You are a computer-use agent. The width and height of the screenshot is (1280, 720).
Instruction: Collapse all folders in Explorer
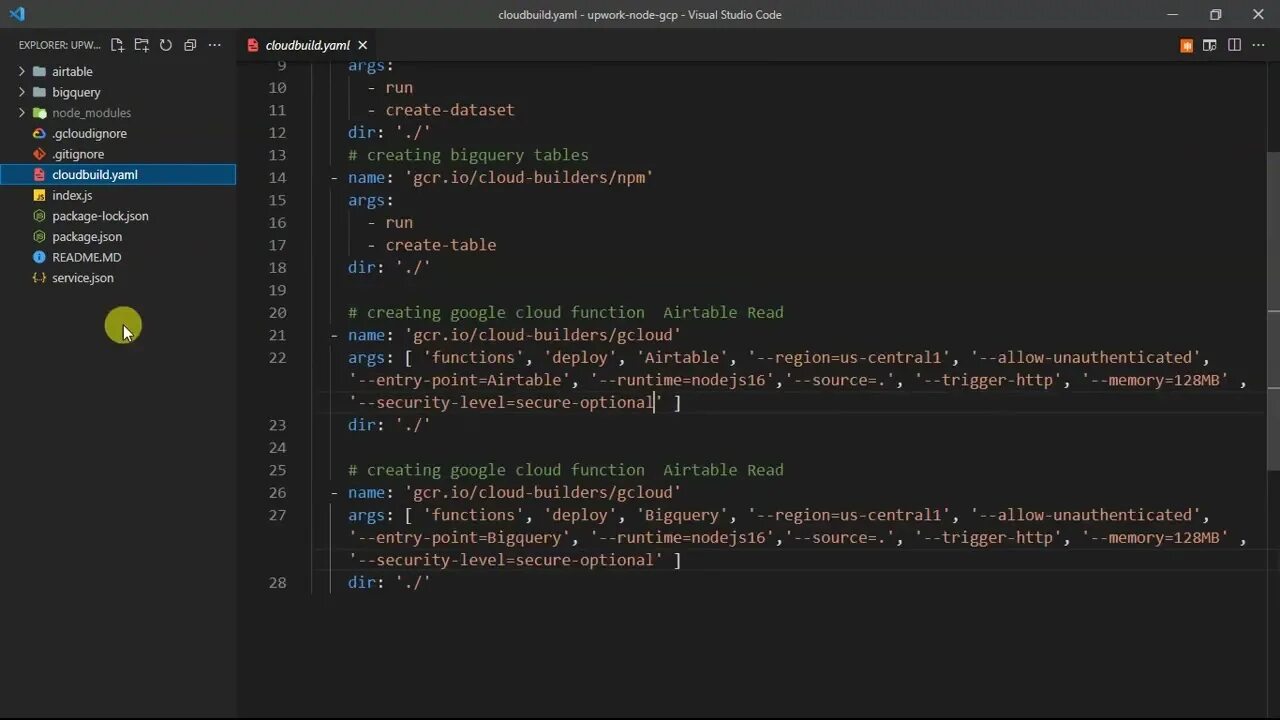(x=190, y=45)
